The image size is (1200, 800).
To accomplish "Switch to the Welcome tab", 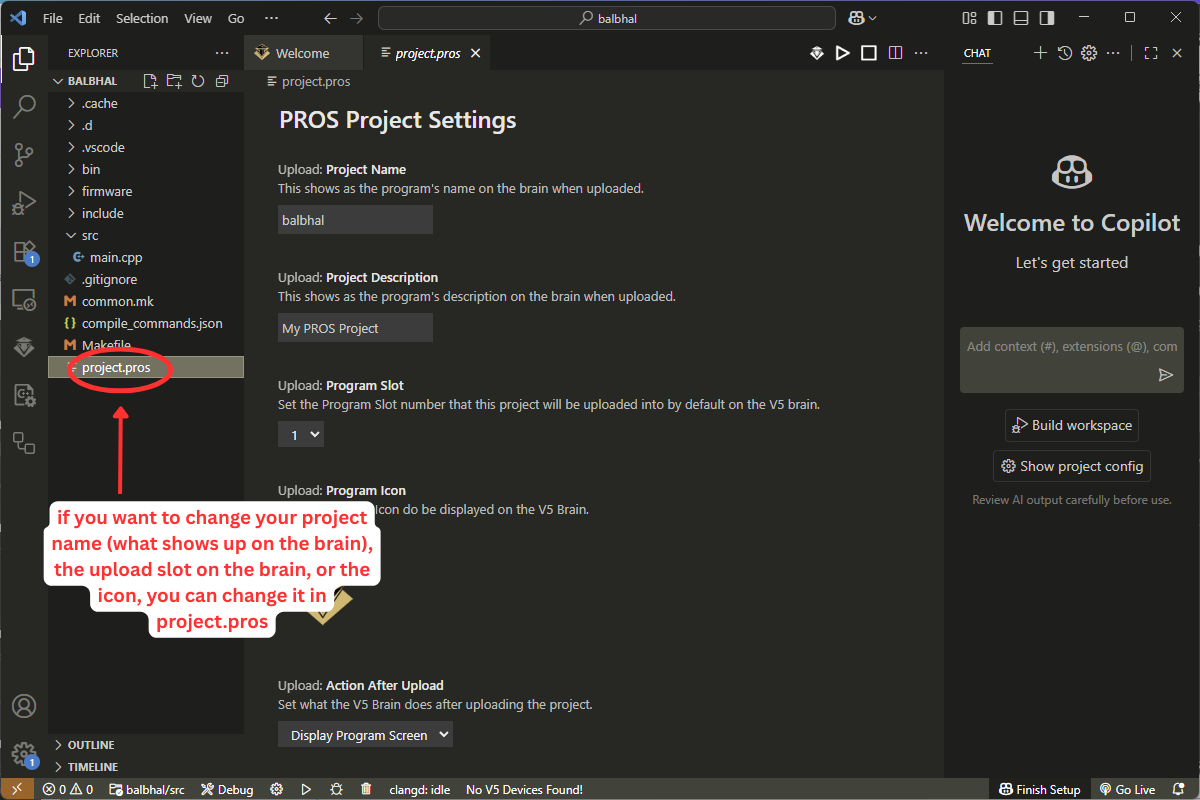I will coord(302,53).
